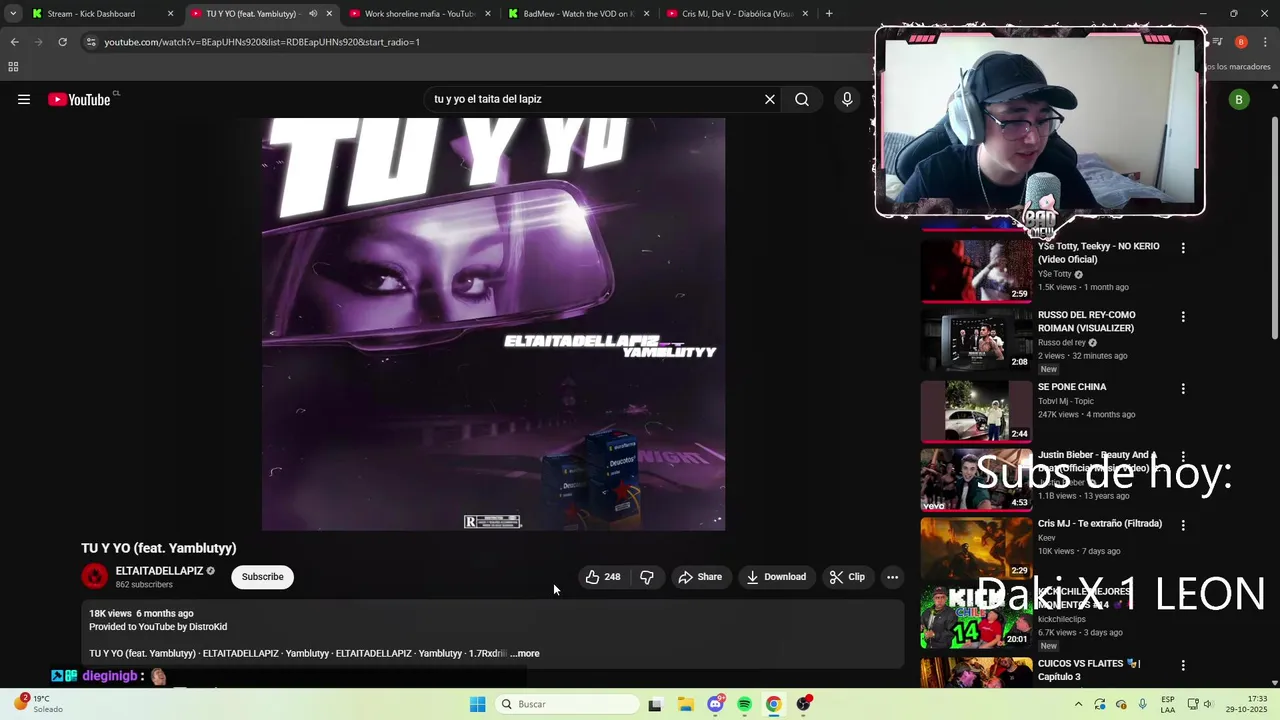Open the clock showing 17:33
This screenshot has width=1280, height=720.
point(1246,704)
